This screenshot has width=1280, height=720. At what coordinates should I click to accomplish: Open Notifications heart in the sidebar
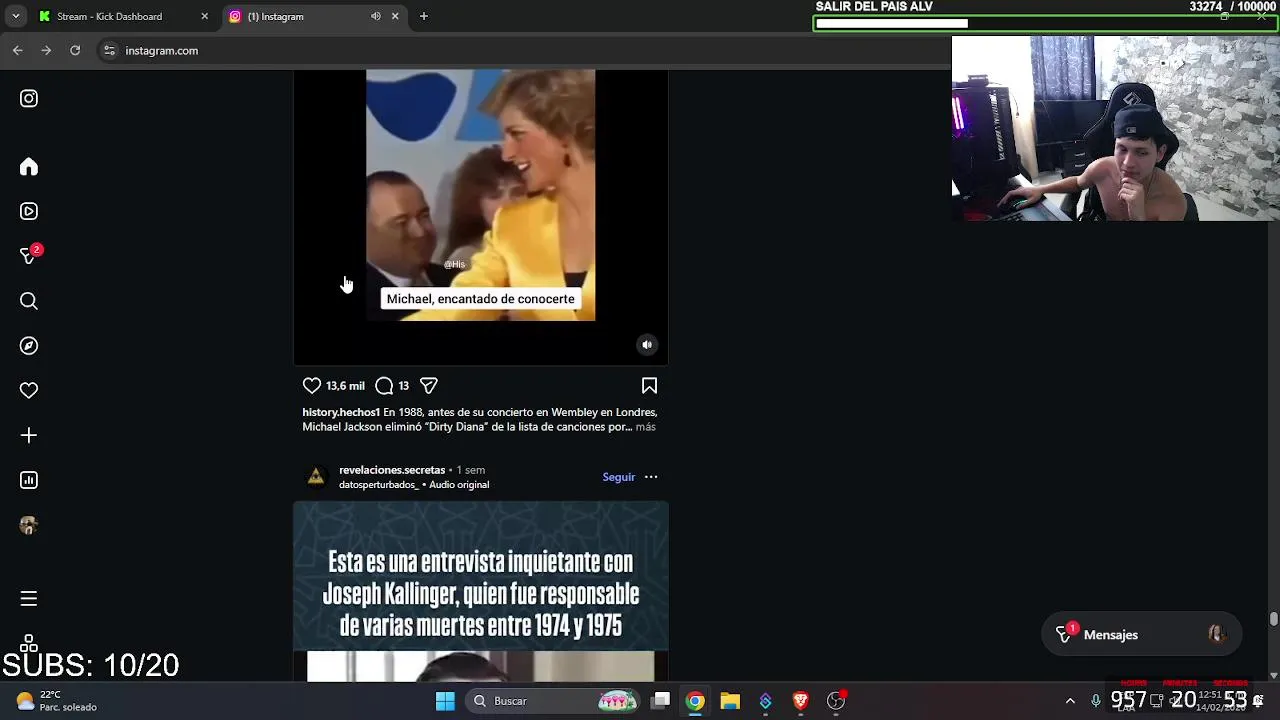click(29, 391)
